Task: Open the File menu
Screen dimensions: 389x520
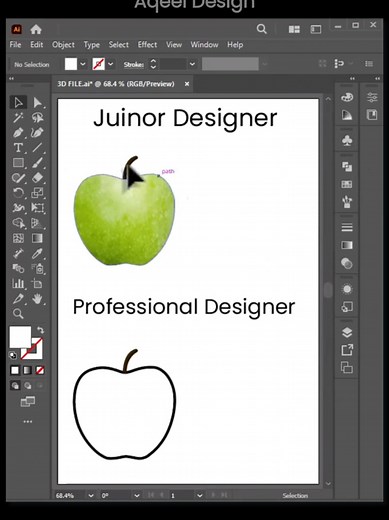Action: tap(15, 45)
